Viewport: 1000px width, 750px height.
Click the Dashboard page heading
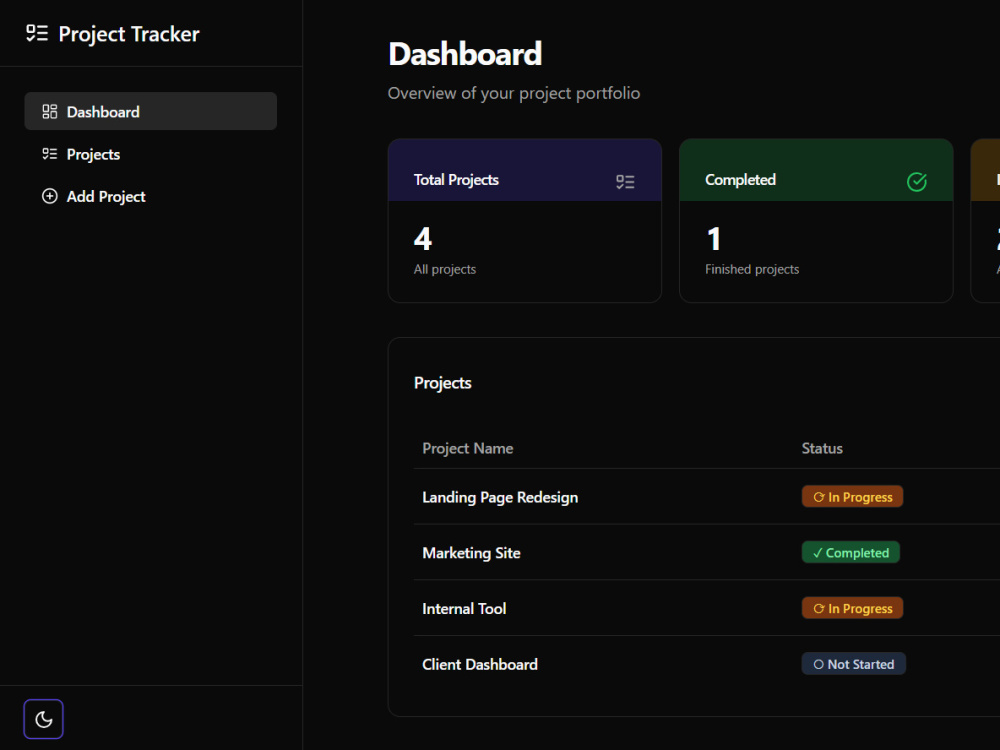(x=465, y=54)
